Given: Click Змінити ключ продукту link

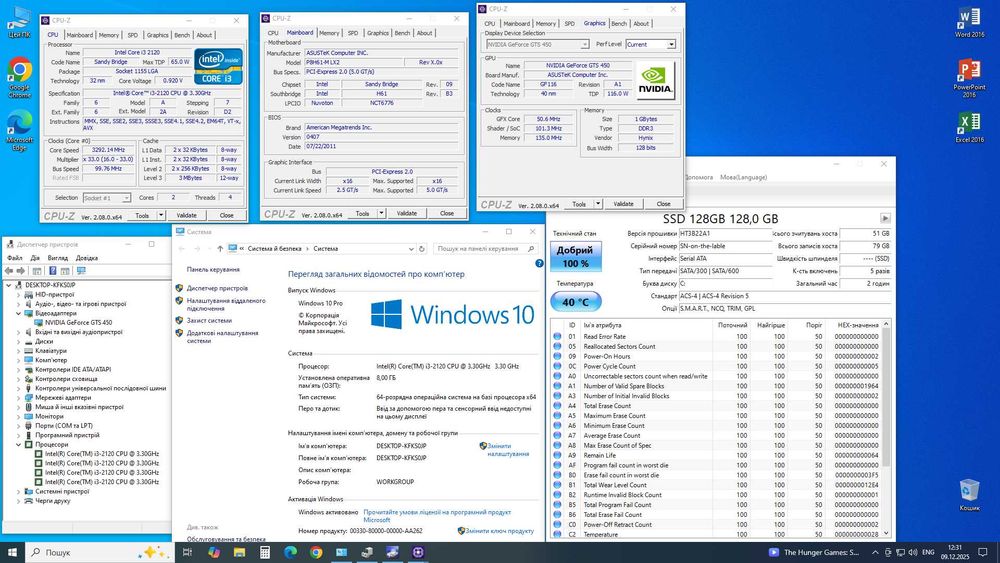Looking at the screenshot, I should click(x=499, y=530).
